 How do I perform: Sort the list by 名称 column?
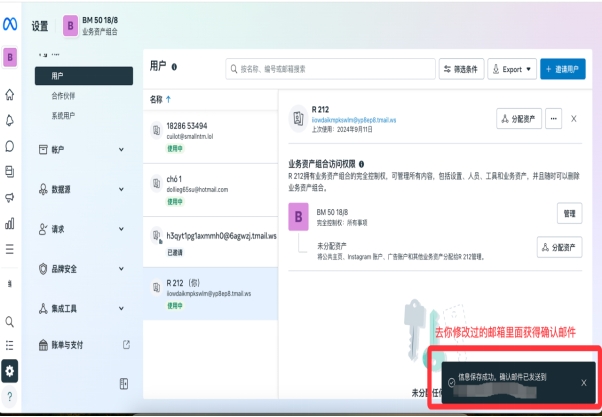tap(160, 100)
